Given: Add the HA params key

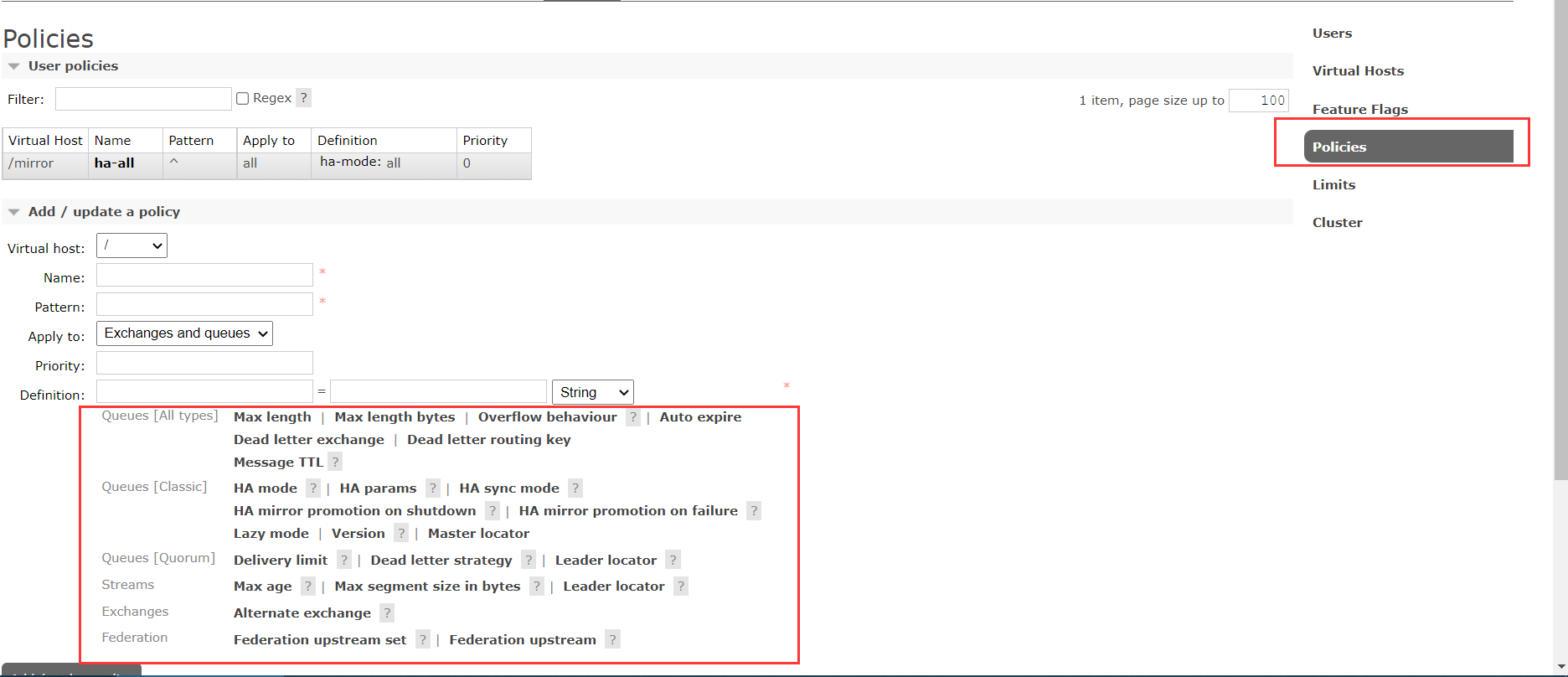Looking at the screenshot, I should coord(378,488).
